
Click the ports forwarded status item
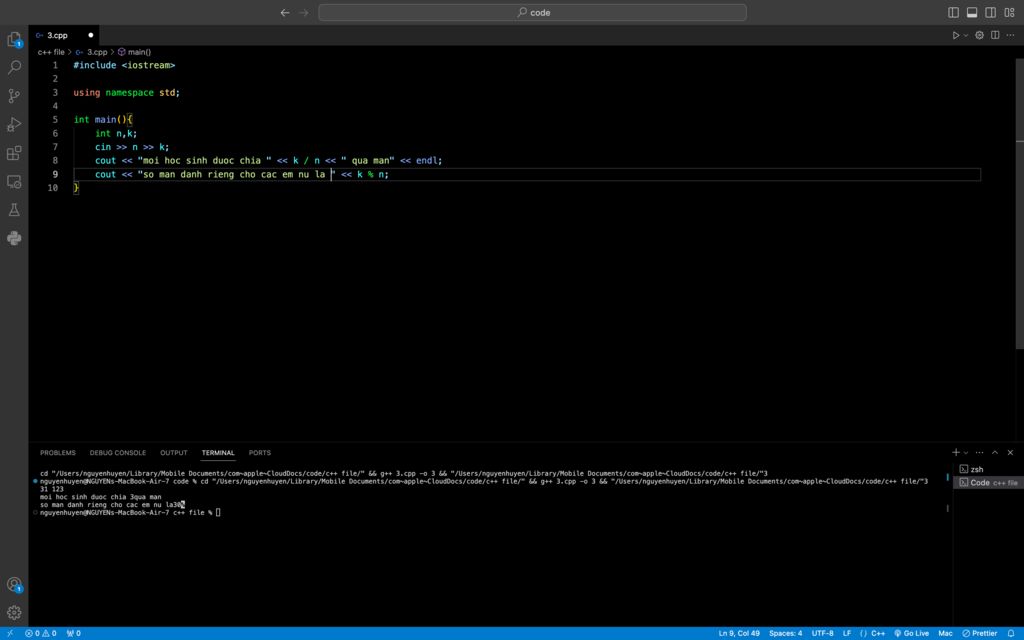pos(74,633)
